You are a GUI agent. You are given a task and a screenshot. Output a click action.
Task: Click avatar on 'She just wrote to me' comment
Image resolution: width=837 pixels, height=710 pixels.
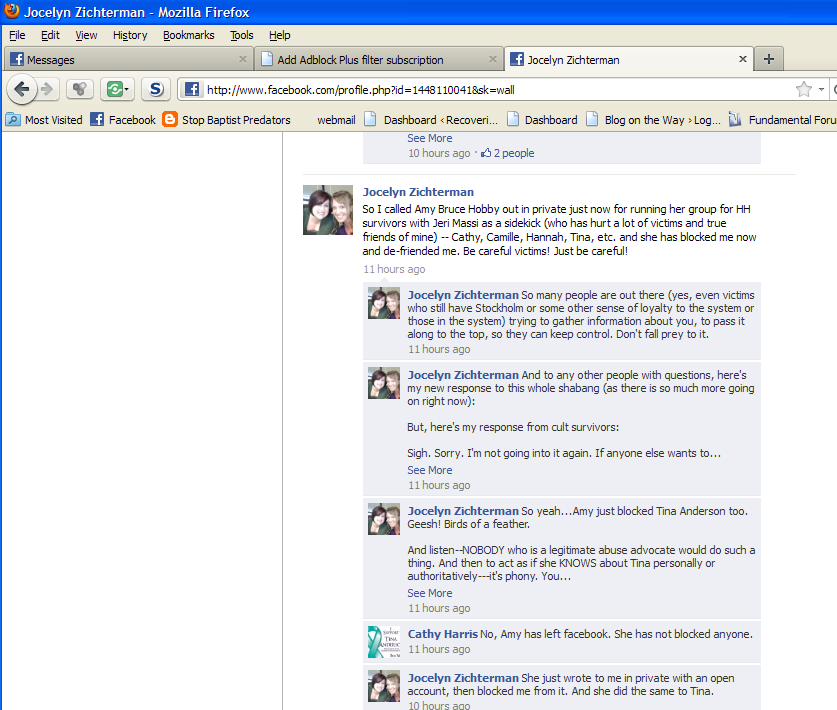click(x=384, y=686)
